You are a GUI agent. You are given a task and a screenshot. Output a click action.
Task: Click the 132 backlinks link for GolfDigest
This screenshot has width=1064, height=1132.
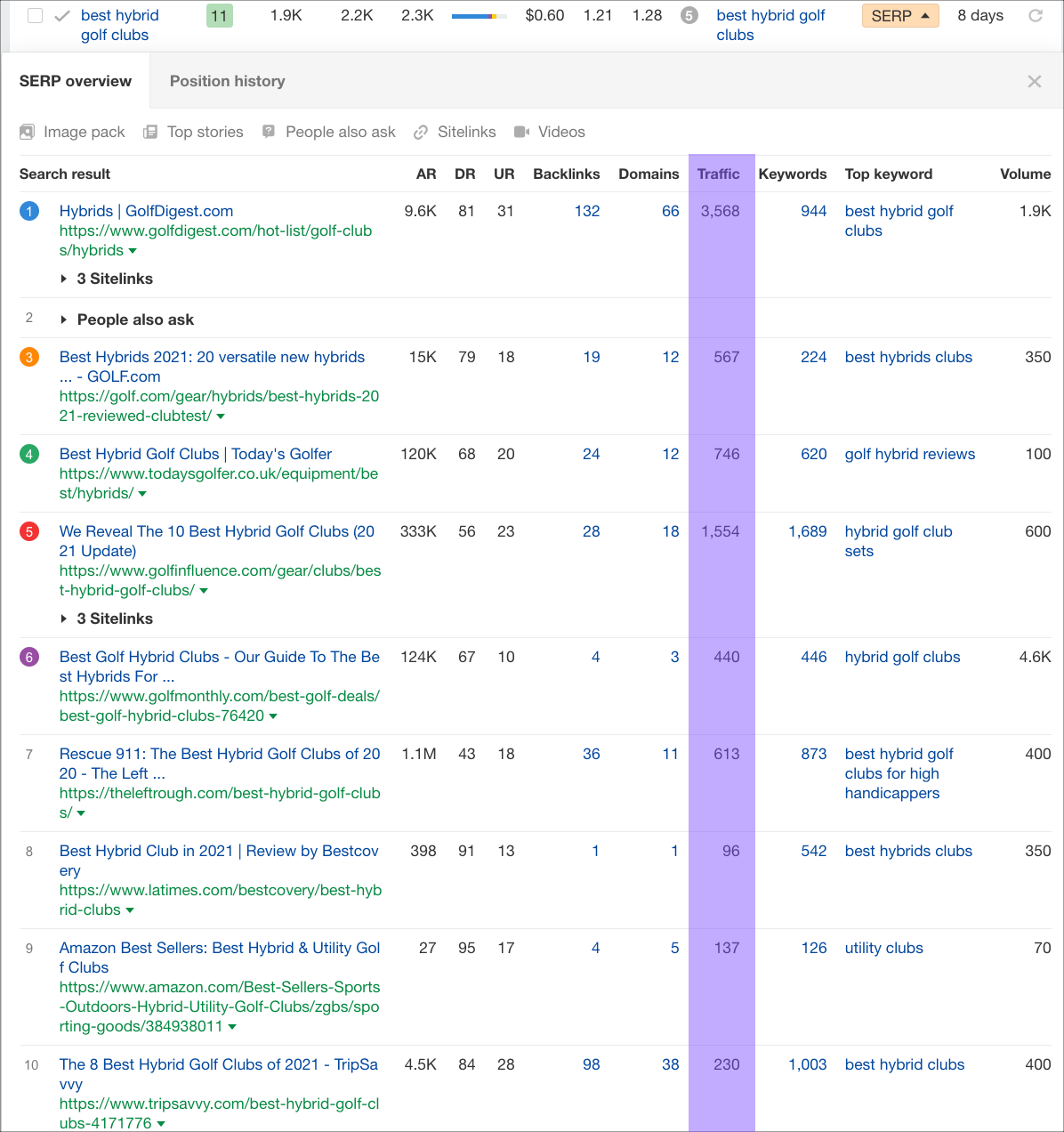[x=586, y=211]
